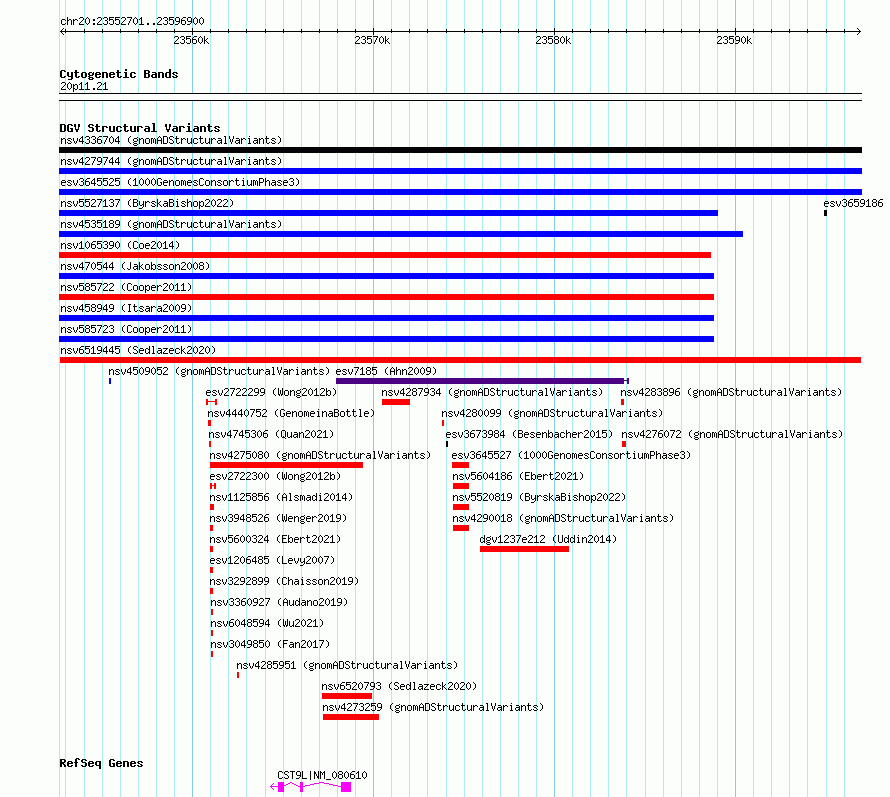This screenshot has width=890, height=797.
Task: Select esv3673984 Besenbacher2015 variant label
Action: [x=529, y=434]
